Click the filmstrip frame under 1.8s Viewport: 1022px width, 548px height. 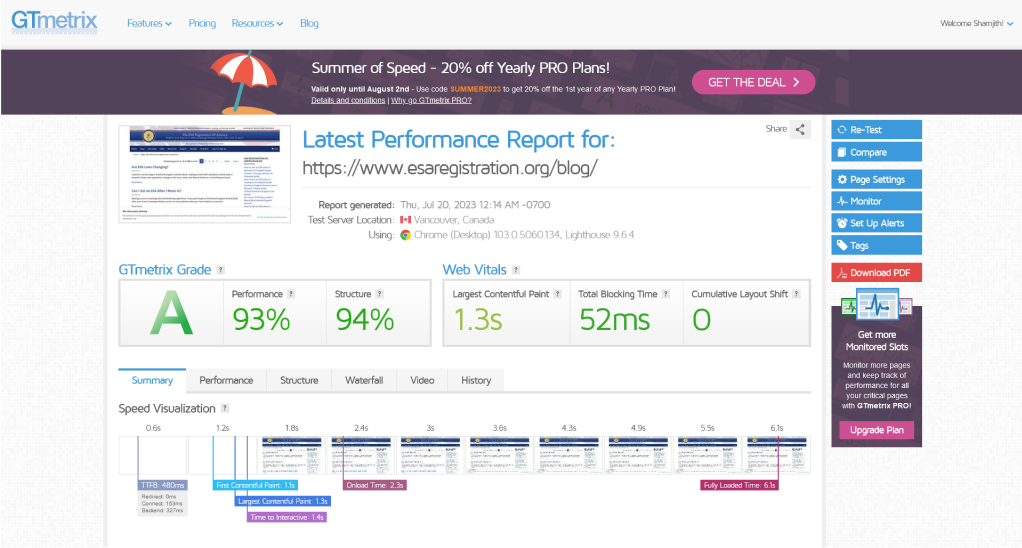[292, 455]
